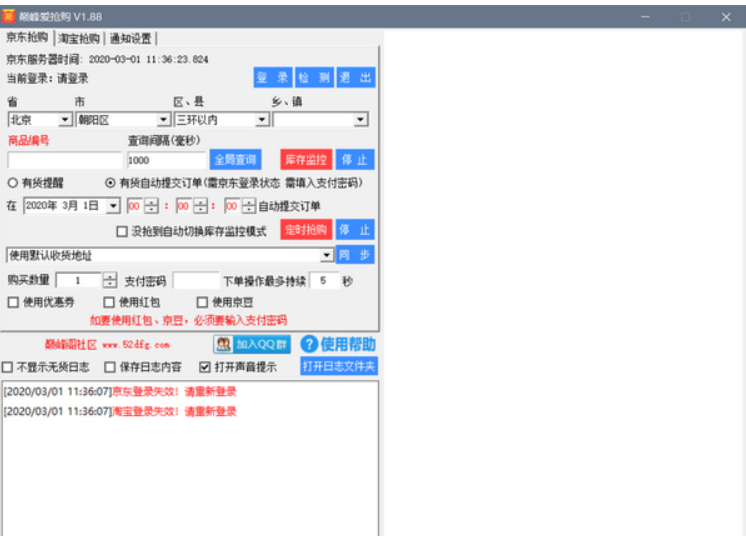Minimize the application window
746x536 pixels.
point(645,17)
